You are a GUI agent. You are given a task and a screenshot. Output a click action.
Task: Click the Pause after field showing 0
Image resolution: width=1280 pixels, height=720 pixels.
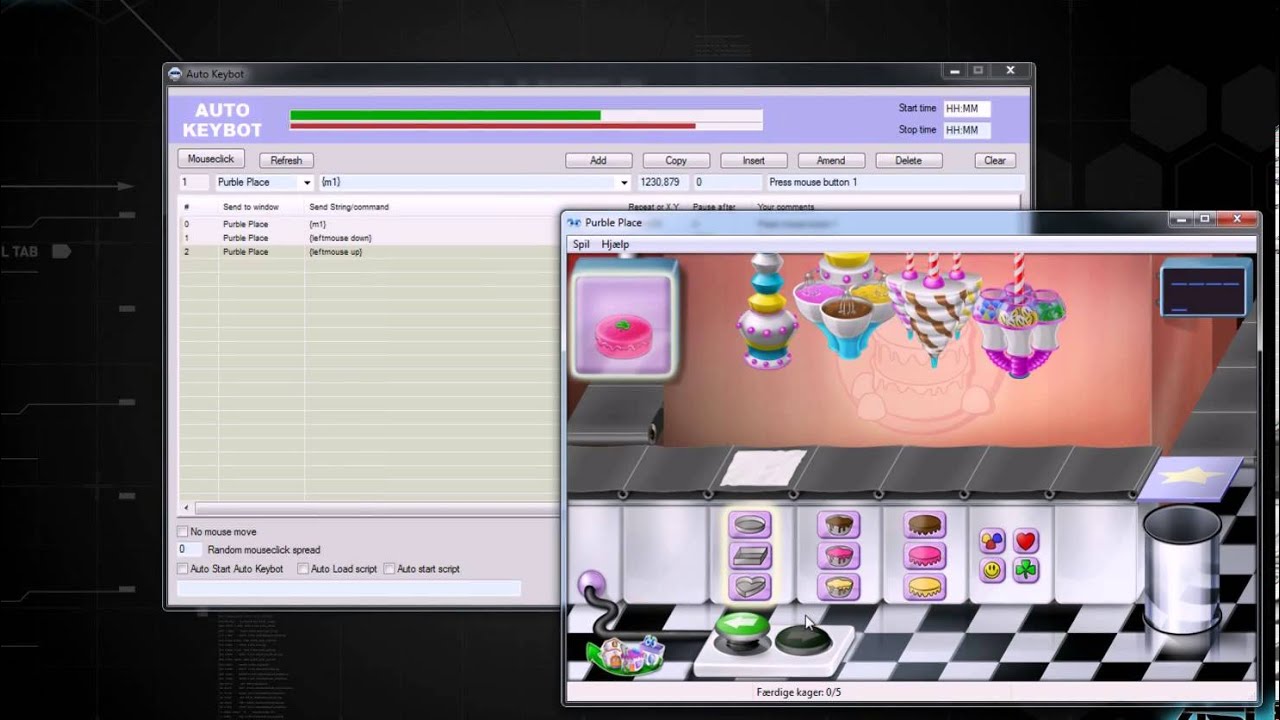pos(726,183)
